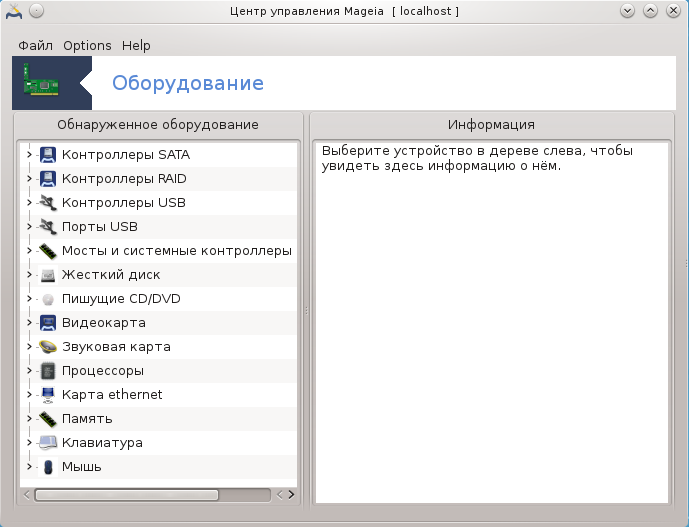The height and width of the screenshot is (527, 689).
Task: Click the hardware card banner icon
Action: coord(41,80)
